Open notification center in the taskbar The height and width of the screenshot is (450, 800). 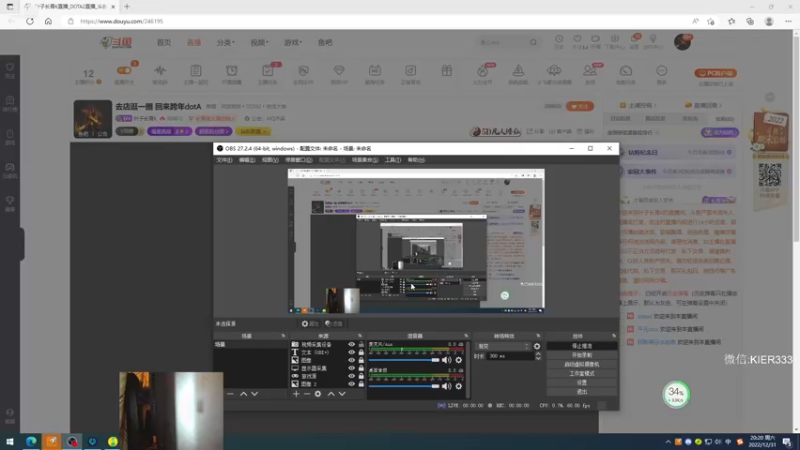(x=787, y=441)
